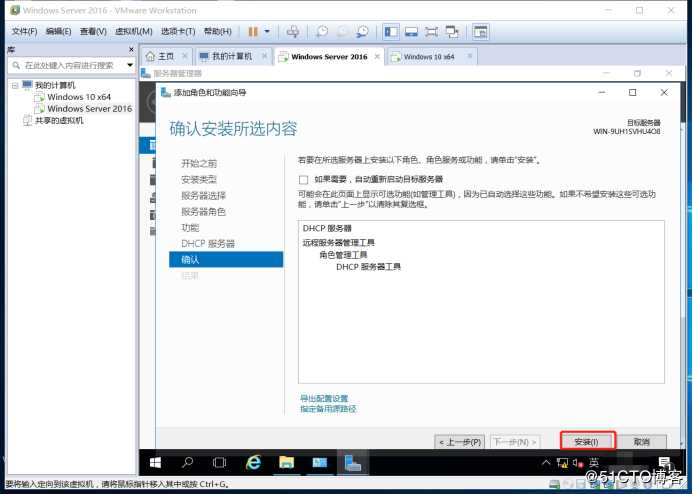
Task: Click the revert snapshot icon
Action: point(343,32)
